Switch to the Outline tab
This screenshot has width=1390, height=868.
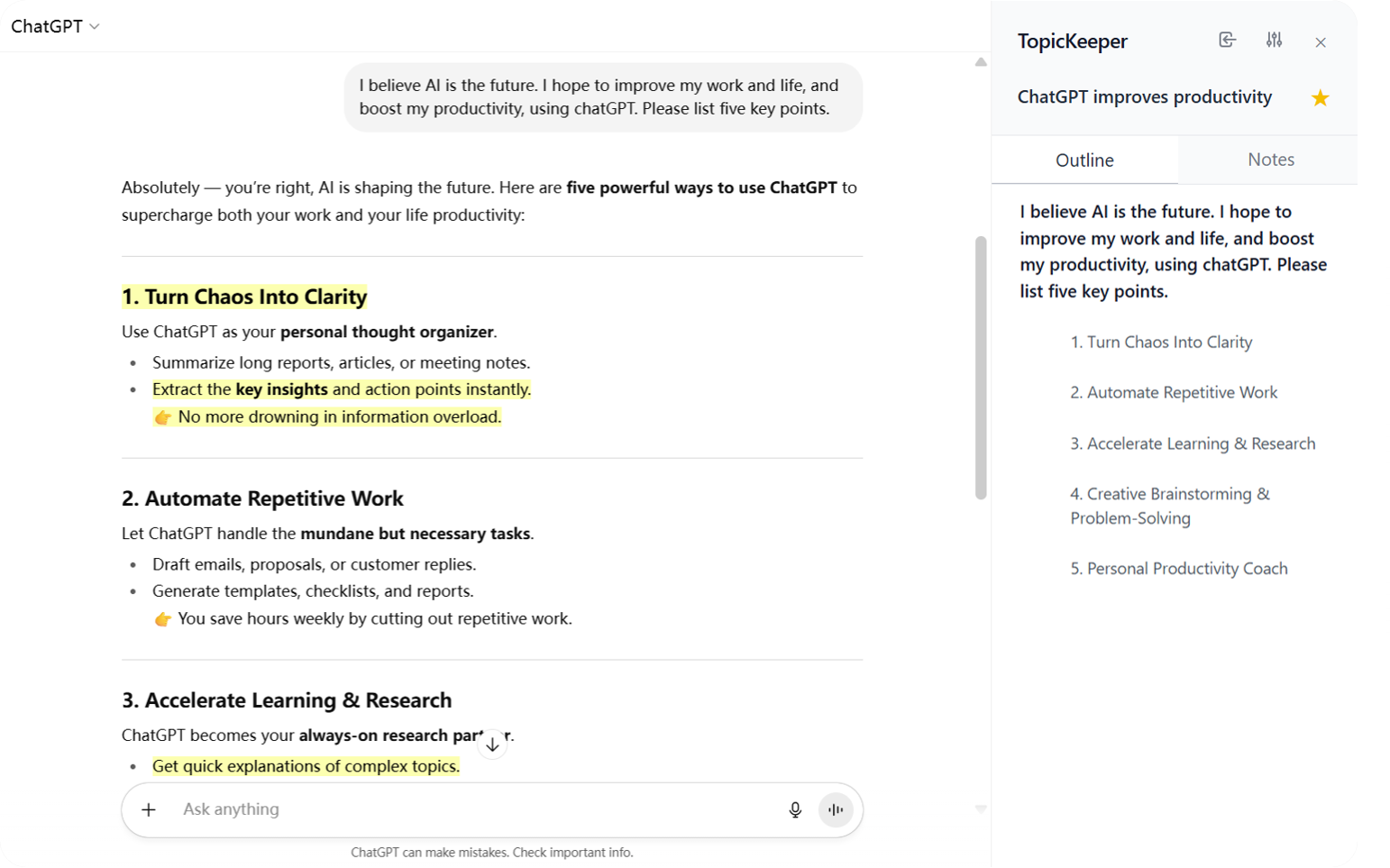pos(1084,160)
